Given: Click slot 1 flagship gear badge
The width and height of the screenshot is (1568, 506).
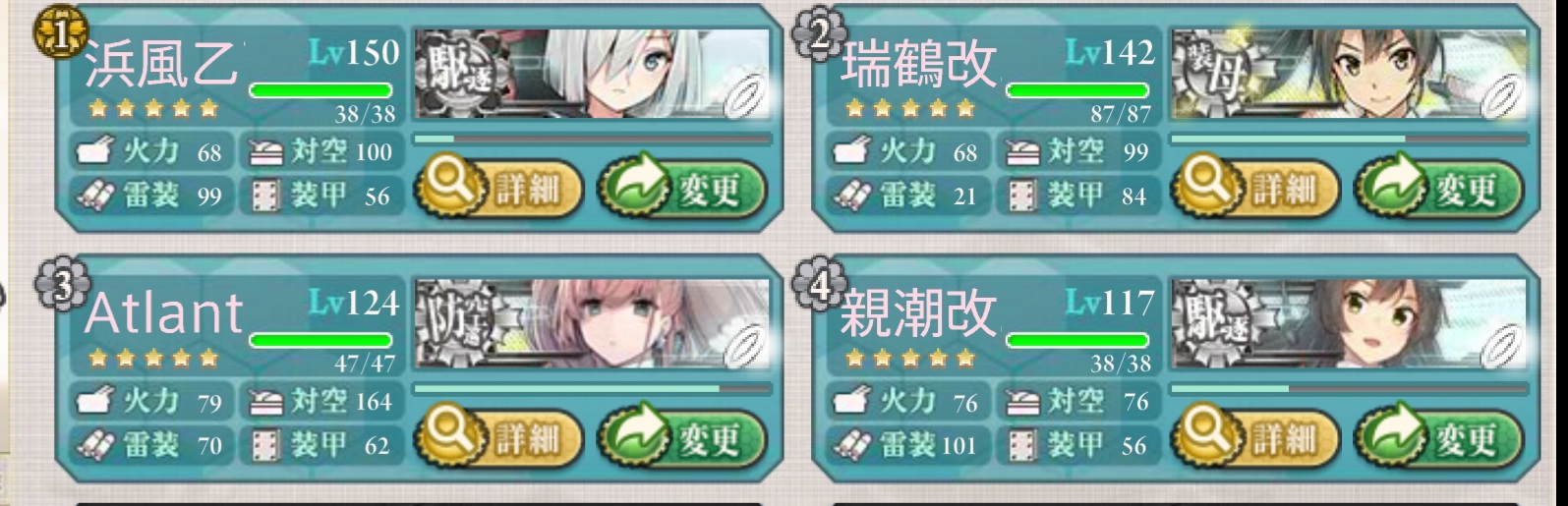Looking at the screenshot, I should pyautogui.click(x=59, y=32).
